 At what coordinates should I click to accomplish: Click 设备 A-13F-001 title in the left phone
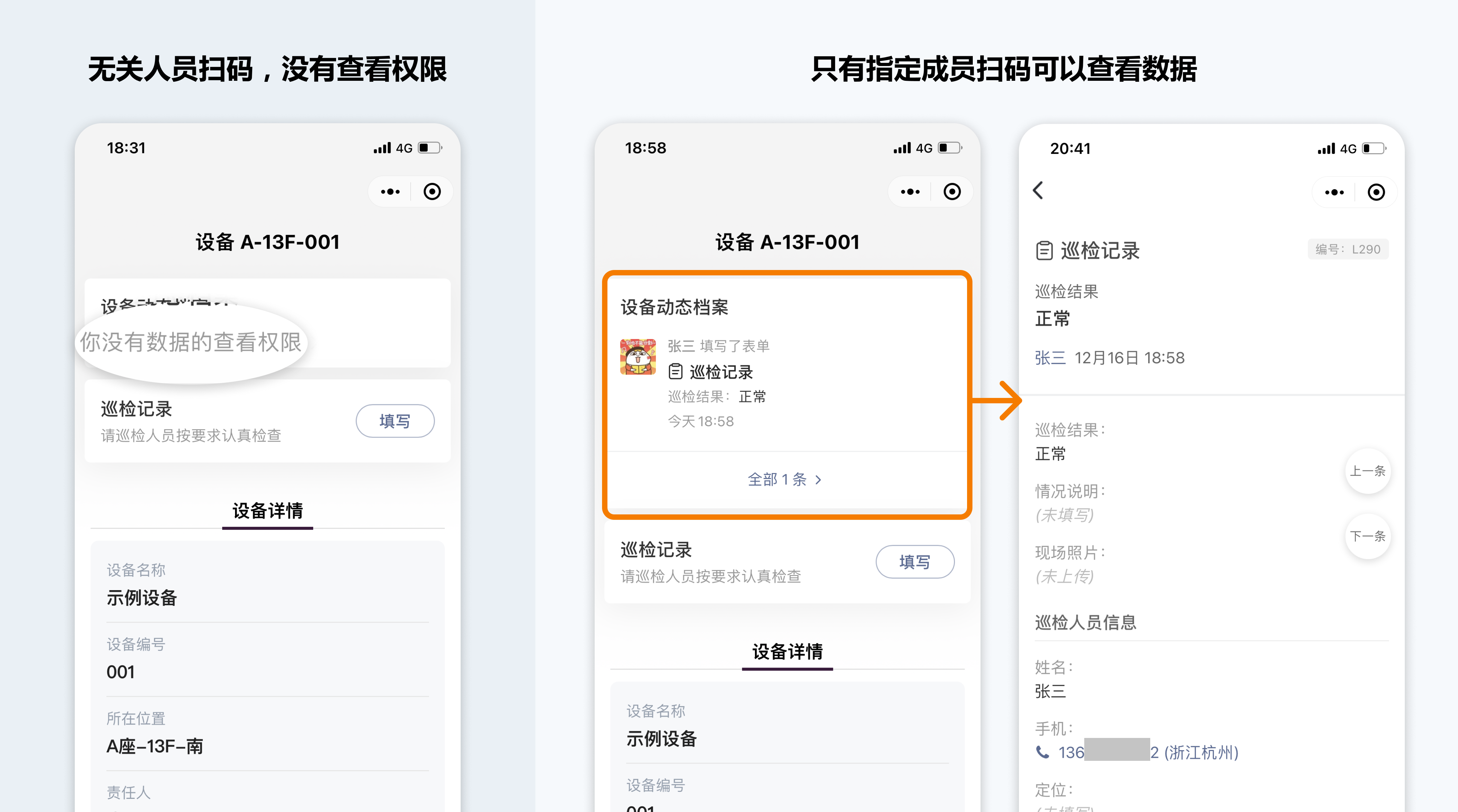click(268, 242)
